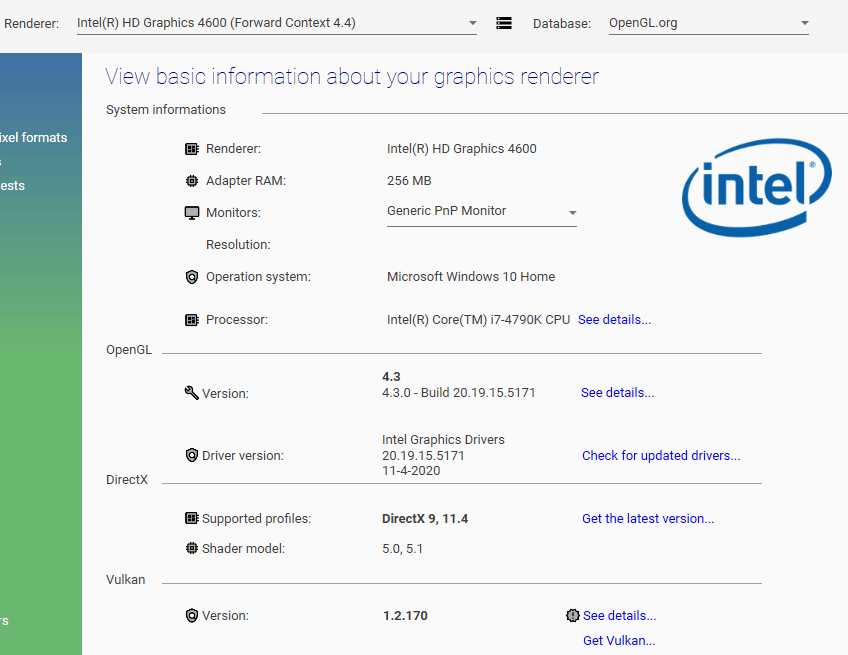Image resolution: width=848 pixels, height=655 pixels.
Task: Click the DirectX 9, 11.4 value
Action: (425, 518)
